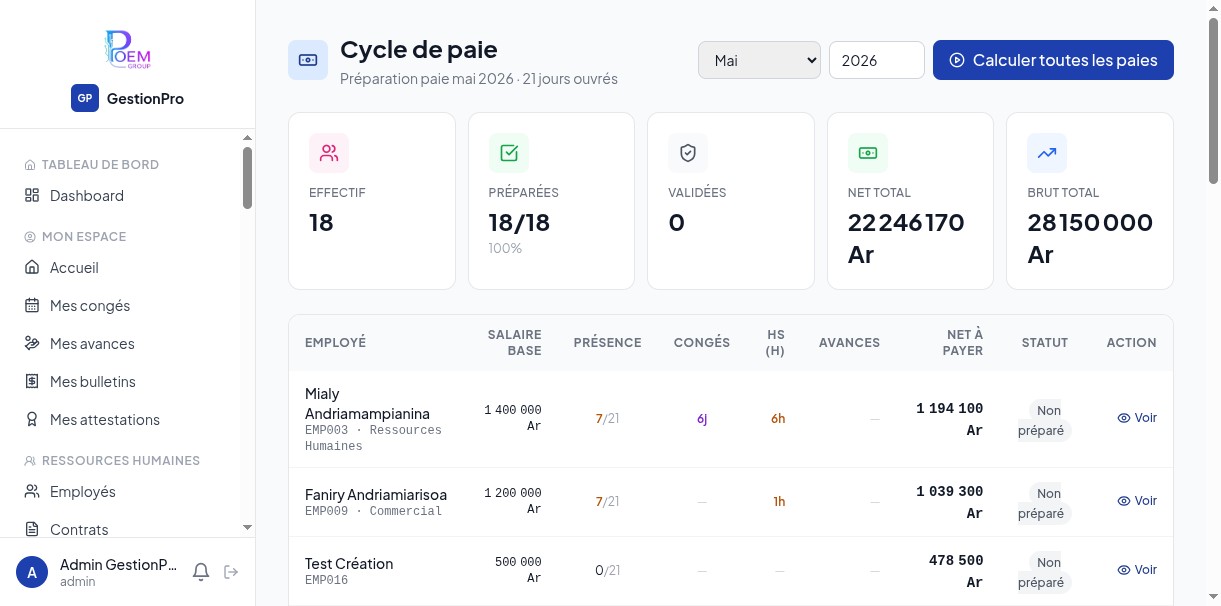Click the year input field showing 2026

877,60
